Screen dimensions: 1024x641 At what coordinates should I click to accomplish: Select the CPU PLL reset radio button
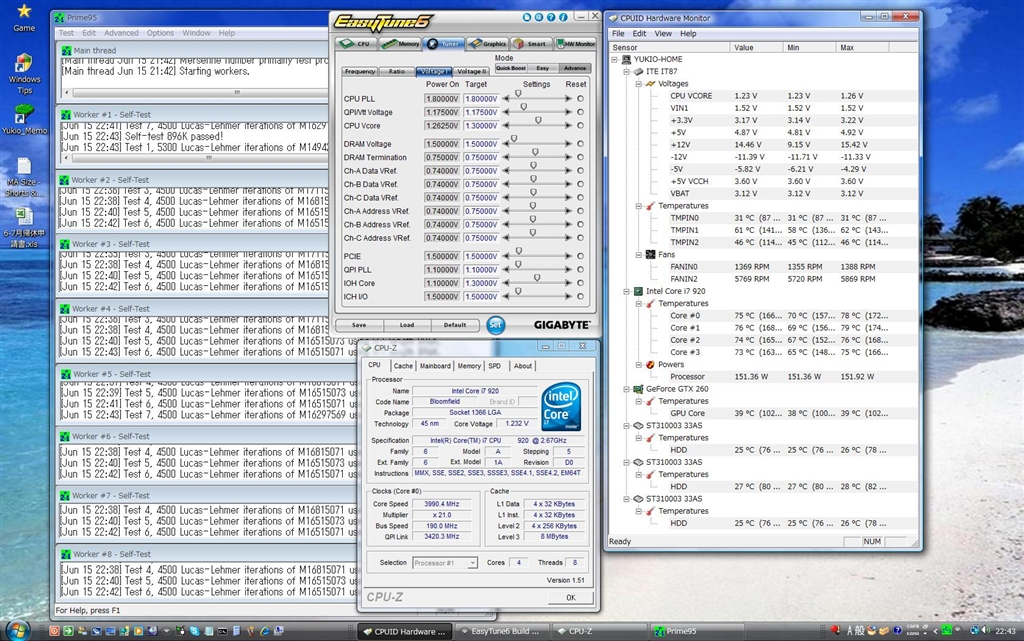pyautogui.click(x=580, y=99)
